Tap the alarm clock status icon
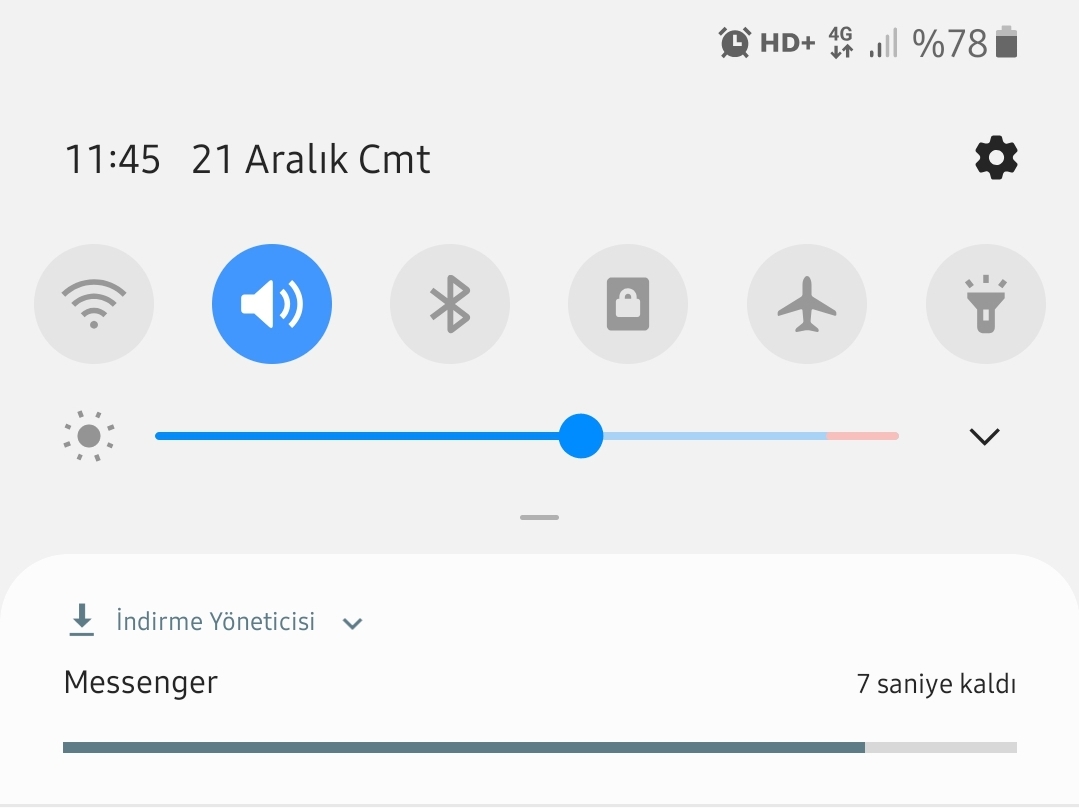The width and height of the screenshot is (1079, 808). (x=735, y=43)
